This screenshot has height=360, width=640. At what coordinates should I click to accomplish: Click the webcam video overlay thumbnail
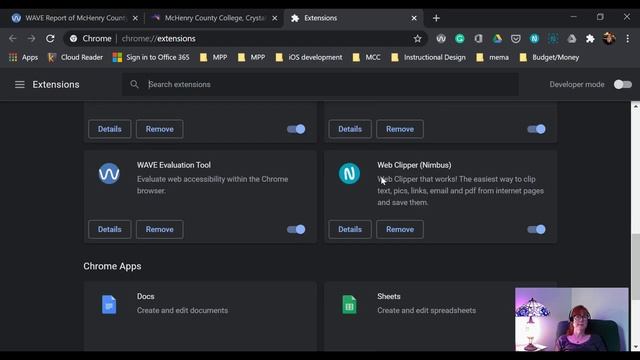(x=571, y=319)
